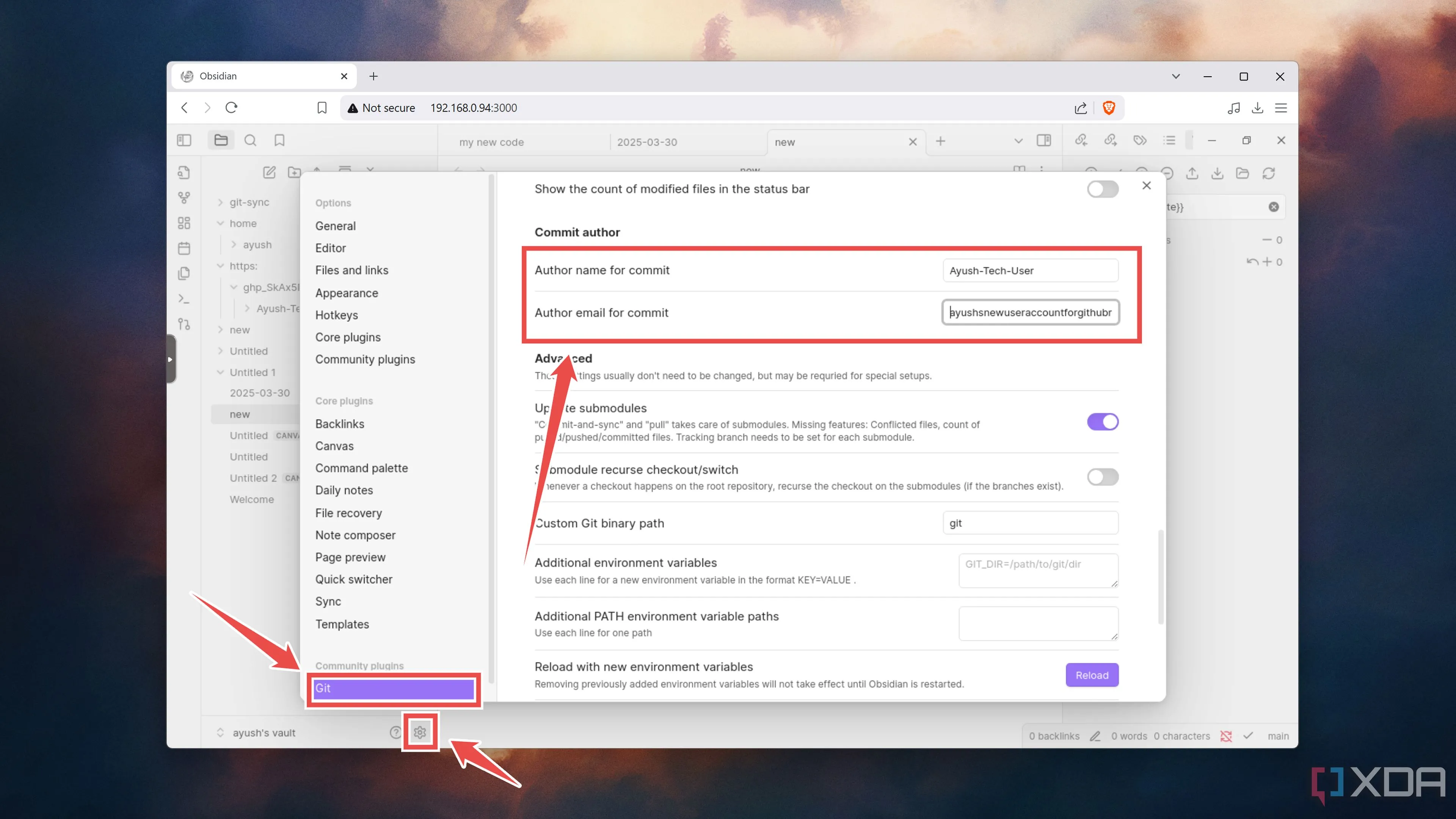The height and width of the screenshot is (819, 1456).
Task: Open the Welcome note in file tree
Action: [251, 499]
